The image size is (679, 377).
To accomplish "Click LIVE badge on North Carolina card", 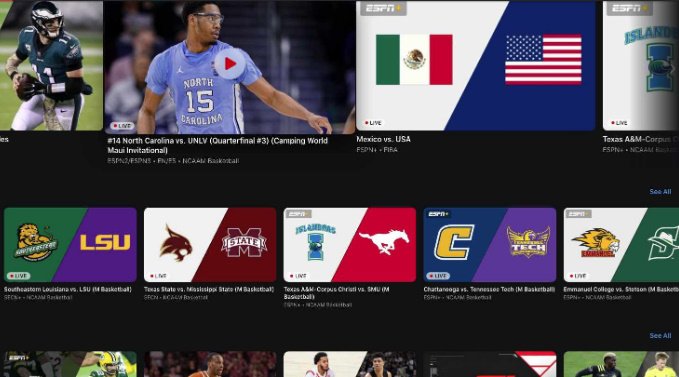I will coord(122,126).
